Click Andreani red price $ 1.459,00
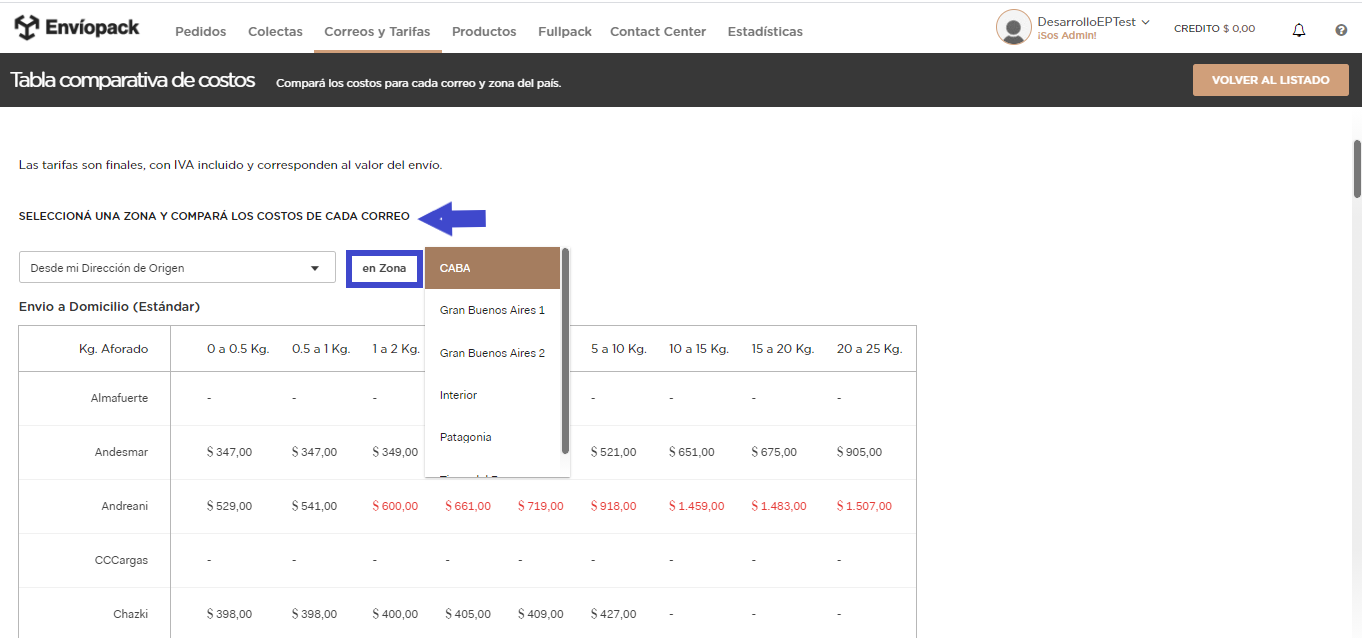The image size is (1362, 638). click(697, 506)
